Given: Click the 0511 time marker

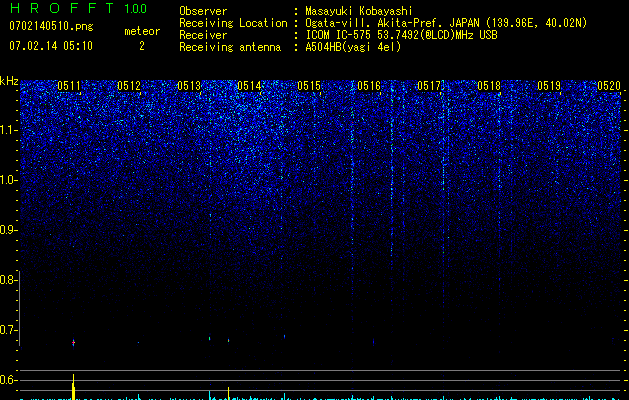Looking at the screenshot, I should coord(69,86).
